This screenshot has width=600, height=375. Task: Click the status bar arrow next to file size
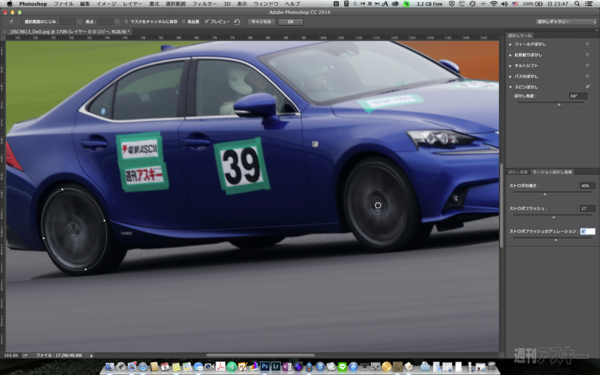(x=91, y=355)
